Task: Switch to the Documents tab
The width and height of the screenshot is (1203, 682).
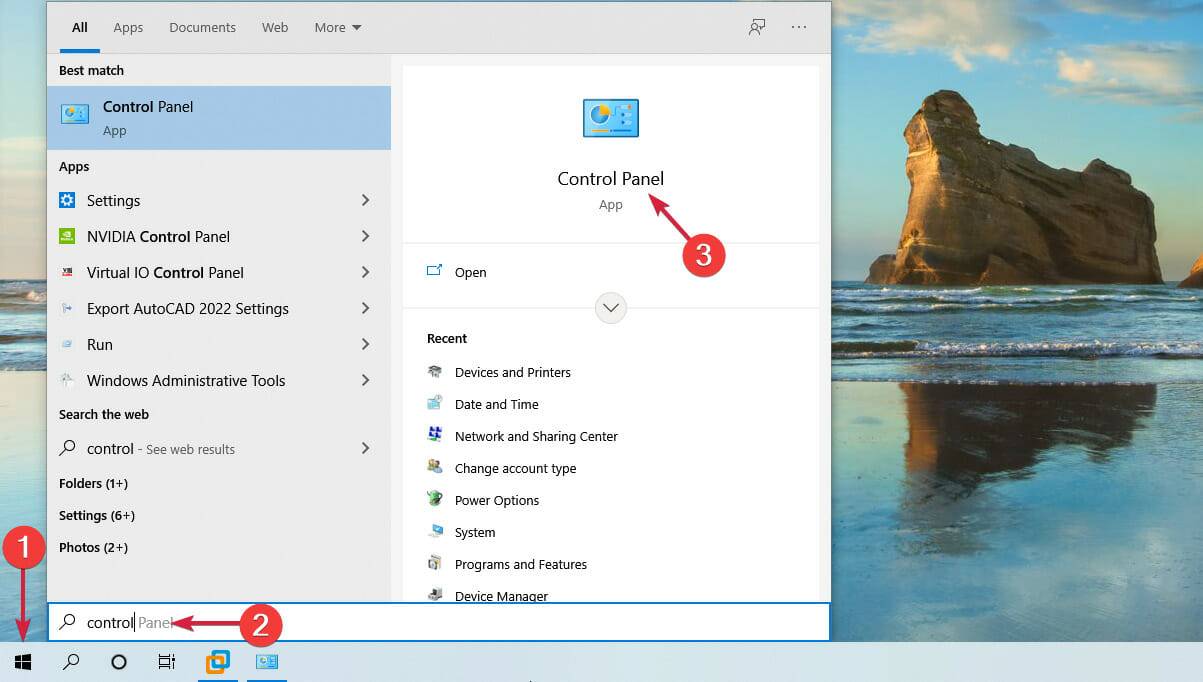Action: (x=202, y=27)
